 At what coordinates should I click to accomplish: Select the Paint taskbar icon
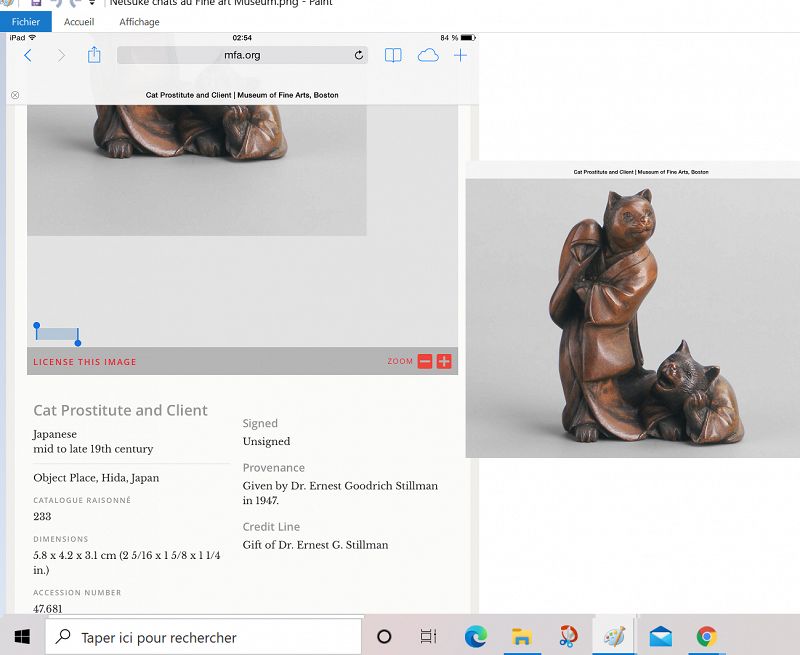pyautogui.click(x=614, y=636)
